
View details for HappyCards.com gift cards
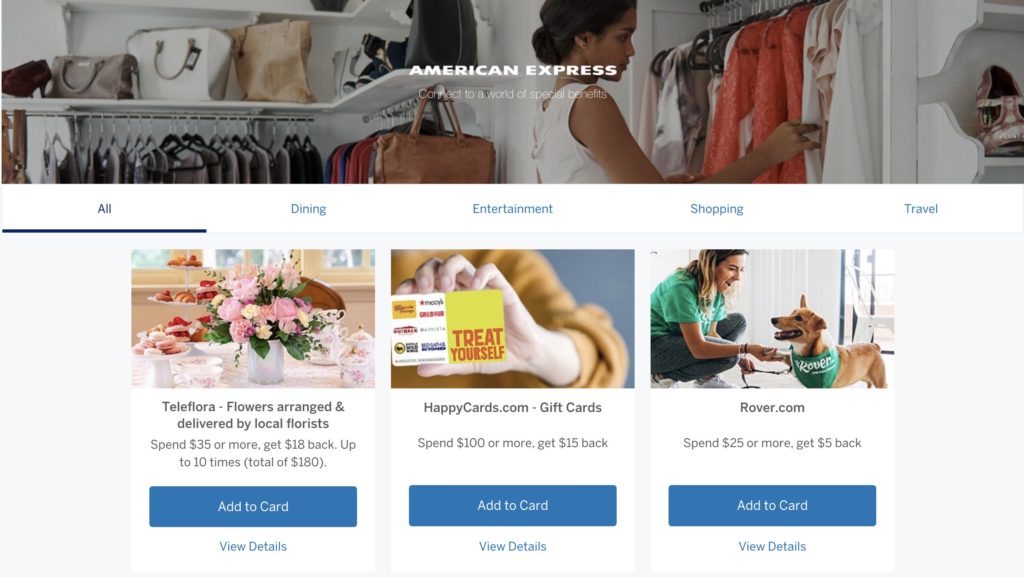pyautogui.click(x=513, y=546)
